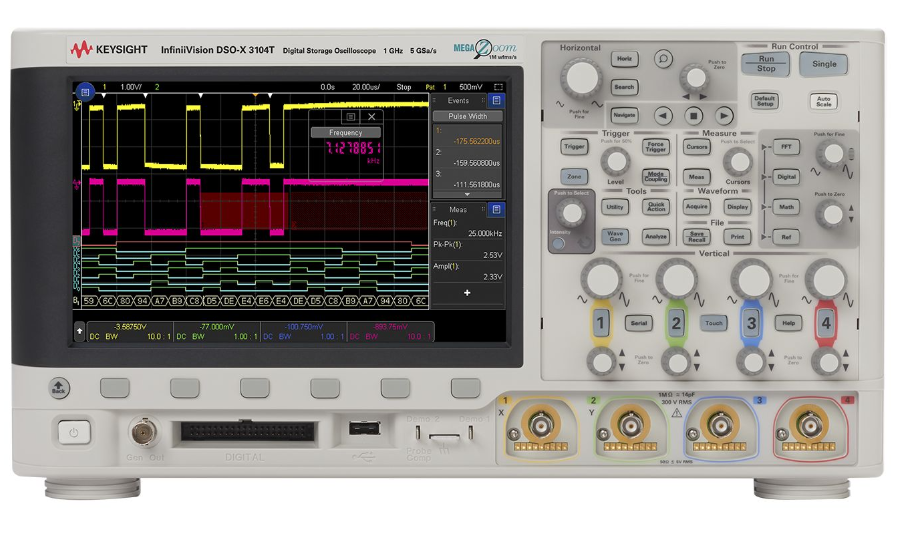
Task: Click the navigate forward arrow button
Action: pyautogui.click(x=724, y=116)
